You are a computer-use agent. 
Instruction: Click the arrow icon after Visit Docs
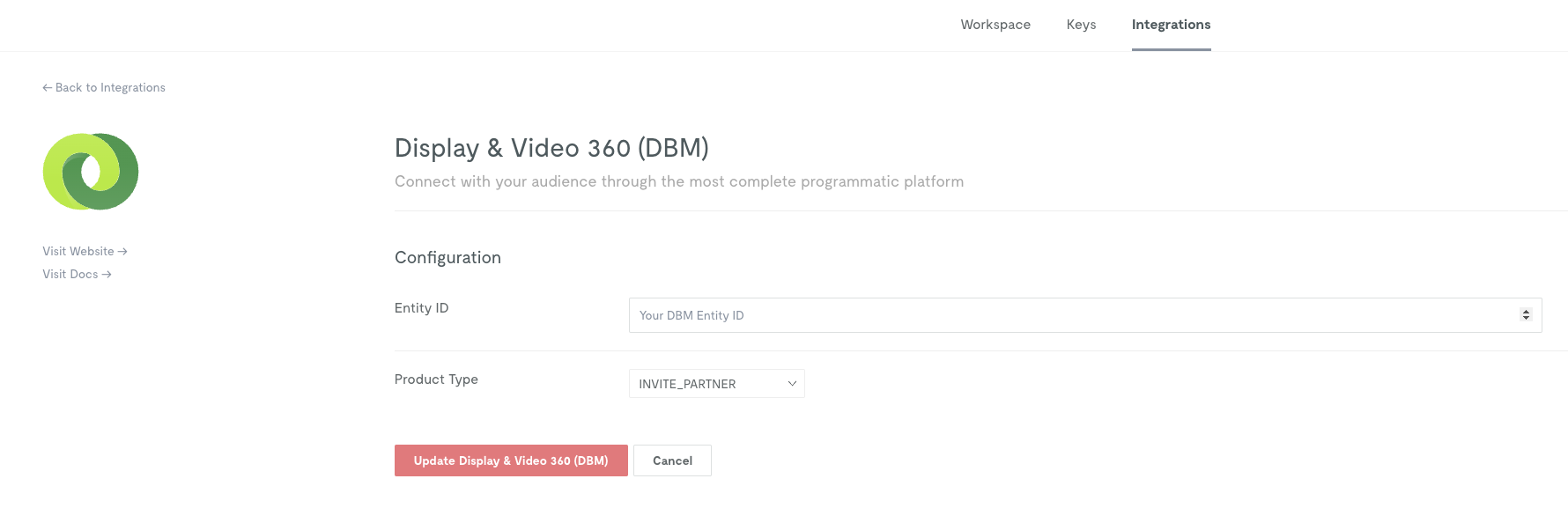coord(107,275)
